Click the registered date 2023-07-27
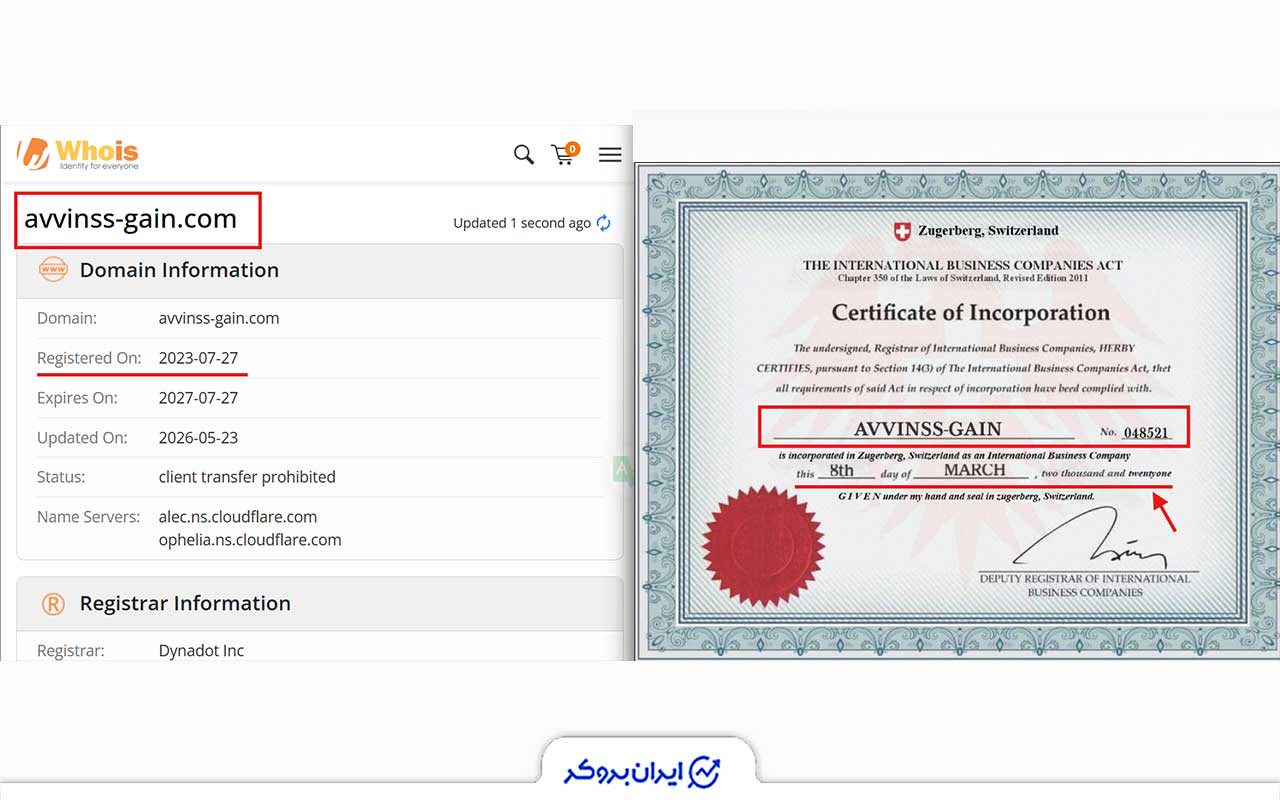The width and height of the screenshot is (1280, 800). click(x=198, y=358)
